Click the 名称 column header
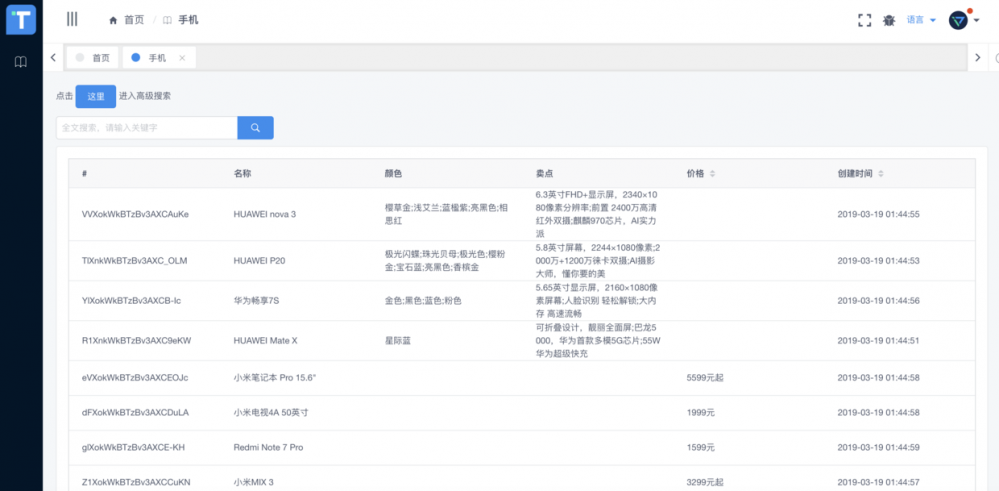The width and height of the screenshot is (999, 491). 242,174
